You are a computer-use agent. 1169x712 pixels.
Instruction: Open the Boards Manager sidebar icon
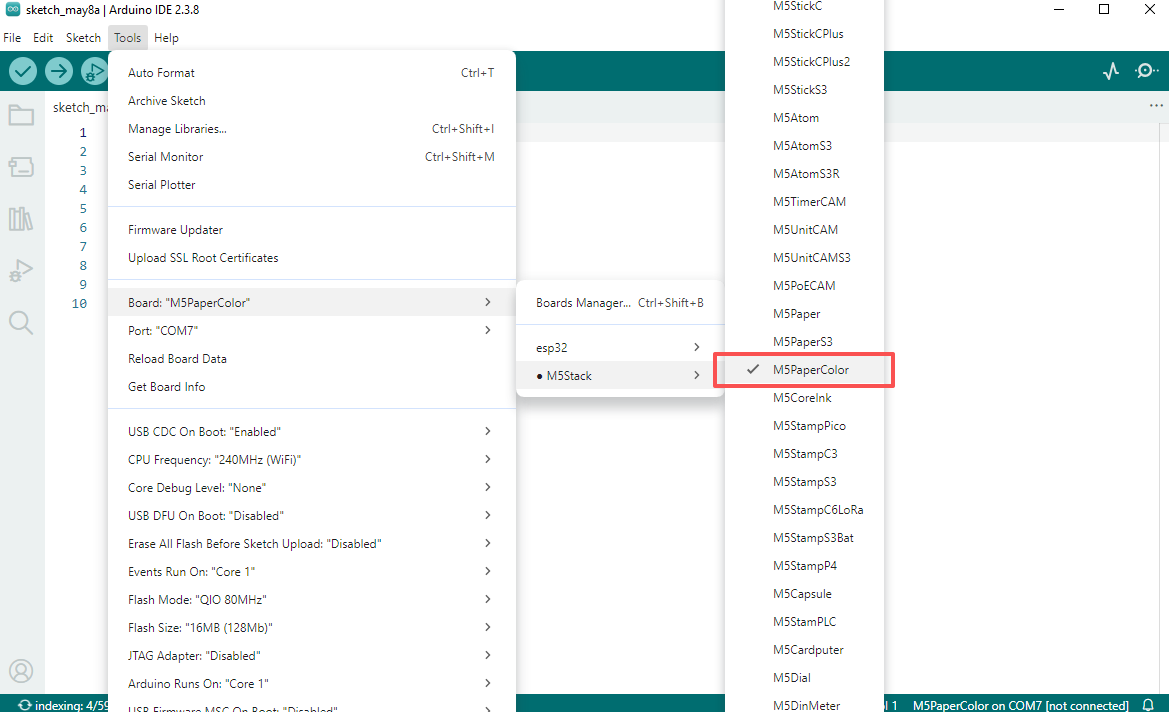[21, 166]
